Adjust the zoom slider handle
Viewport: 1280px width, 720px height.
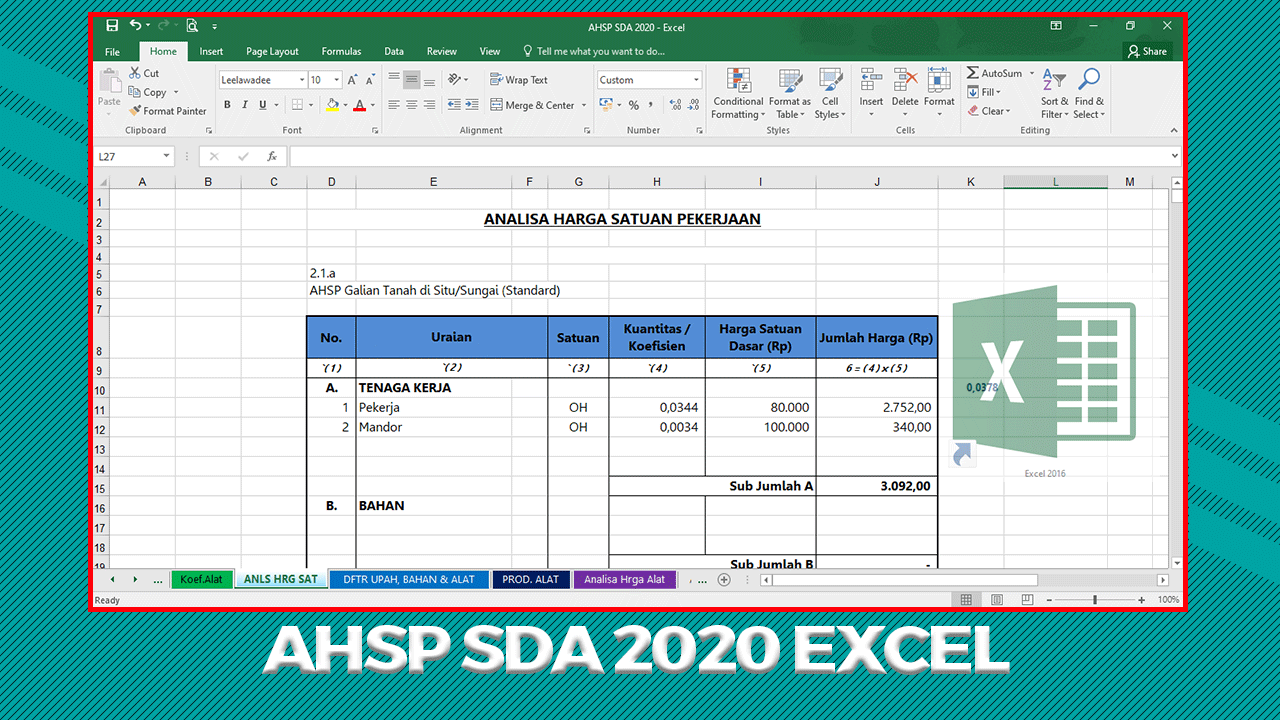coord(1095,600)
